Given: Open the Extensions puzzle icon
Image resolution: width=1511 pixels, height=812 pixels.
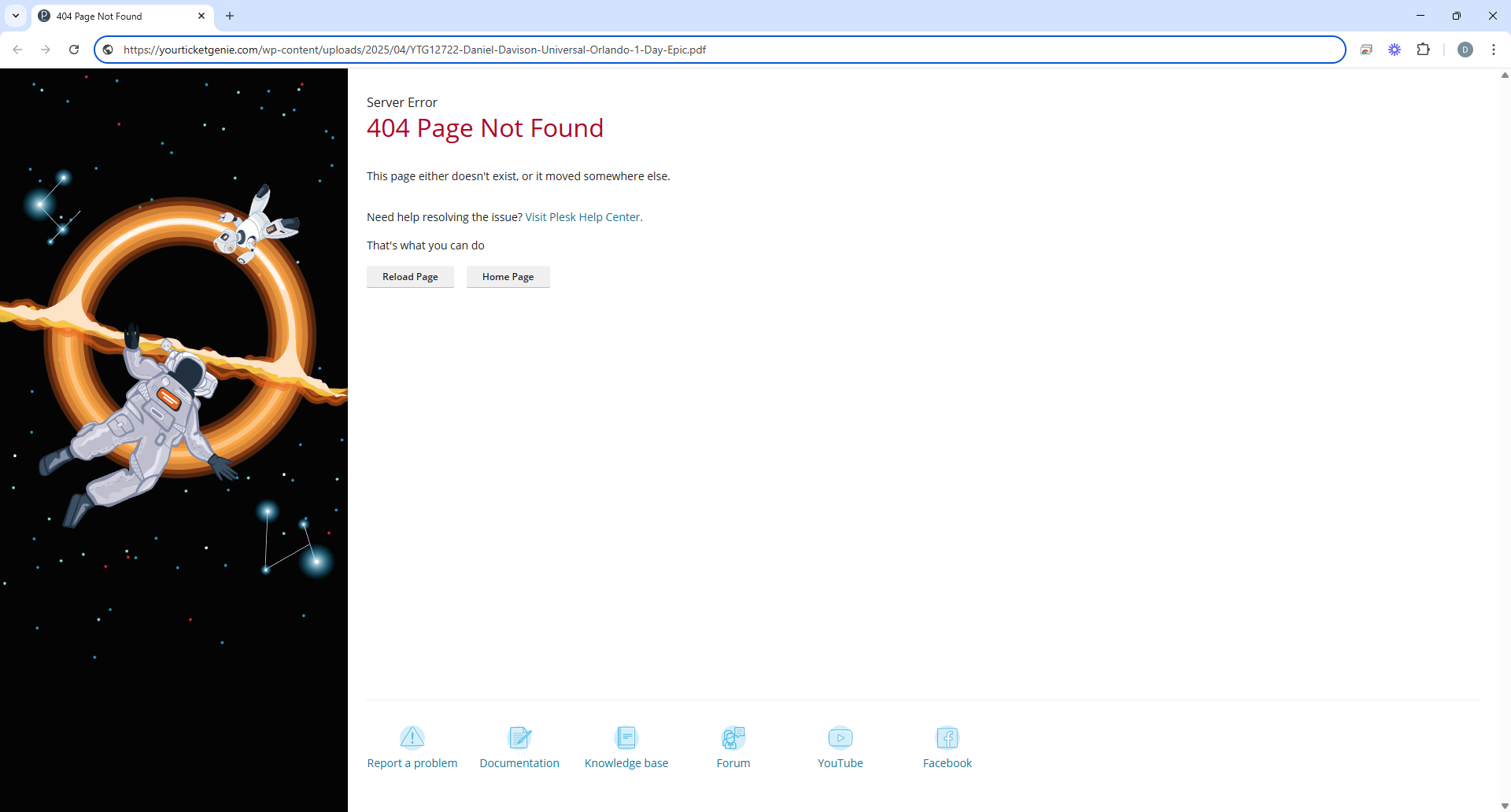Looking at the screenshot, I should (x=1423, y=50).
